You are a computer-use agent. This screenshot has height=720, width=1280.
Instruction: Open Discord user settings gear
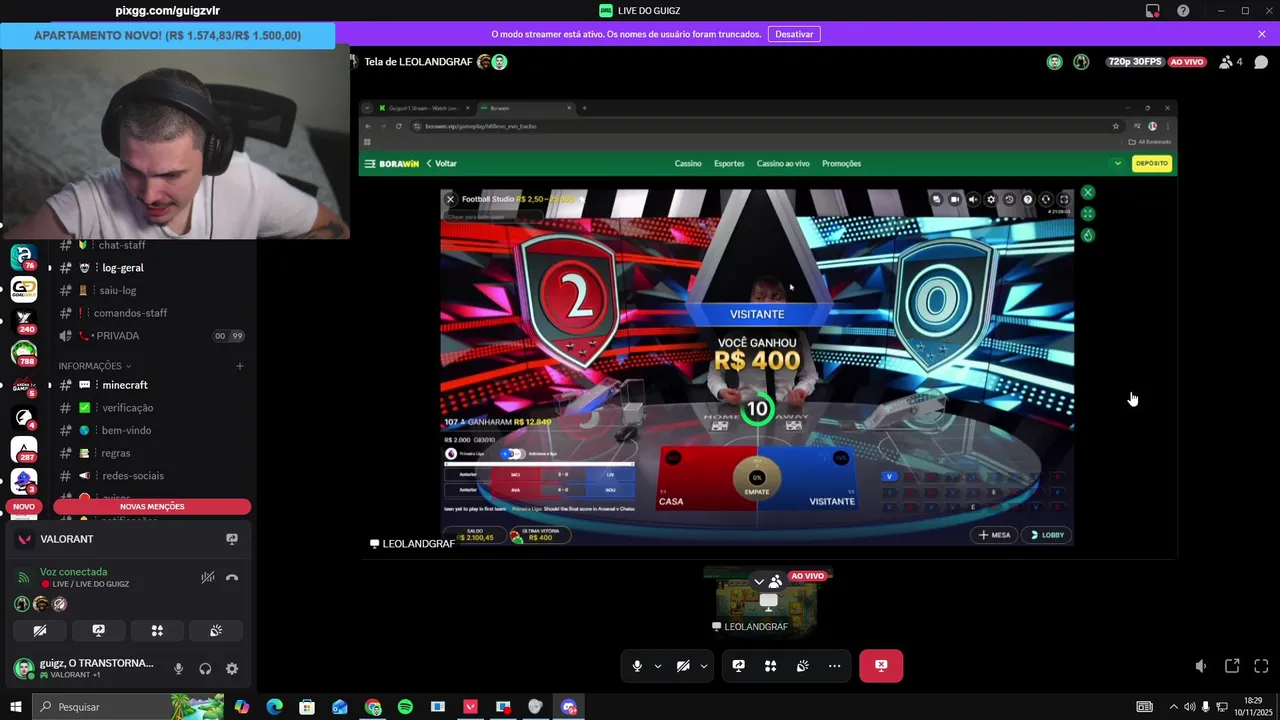(x=232, y=669)
